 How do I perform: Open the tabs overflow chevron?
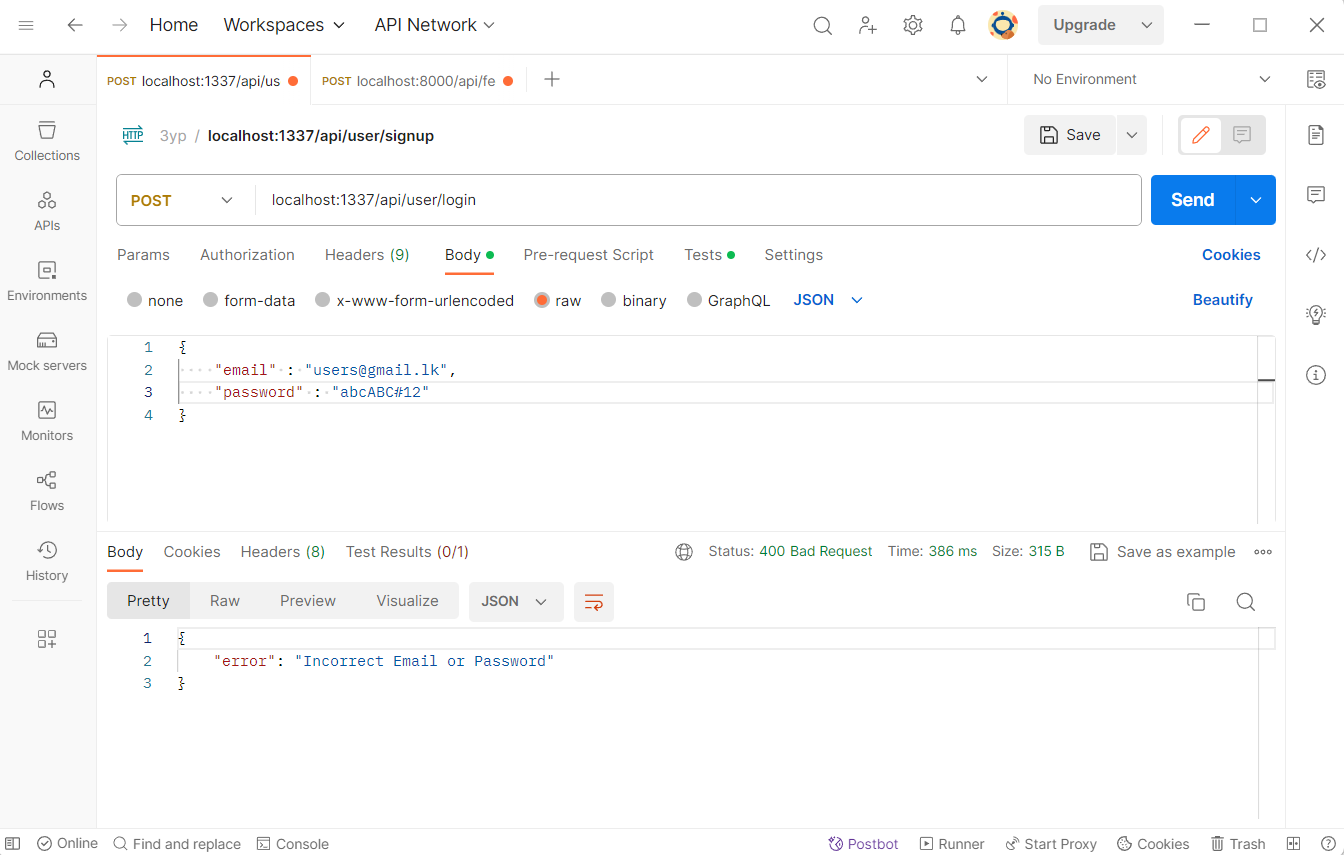coord(981,79)
